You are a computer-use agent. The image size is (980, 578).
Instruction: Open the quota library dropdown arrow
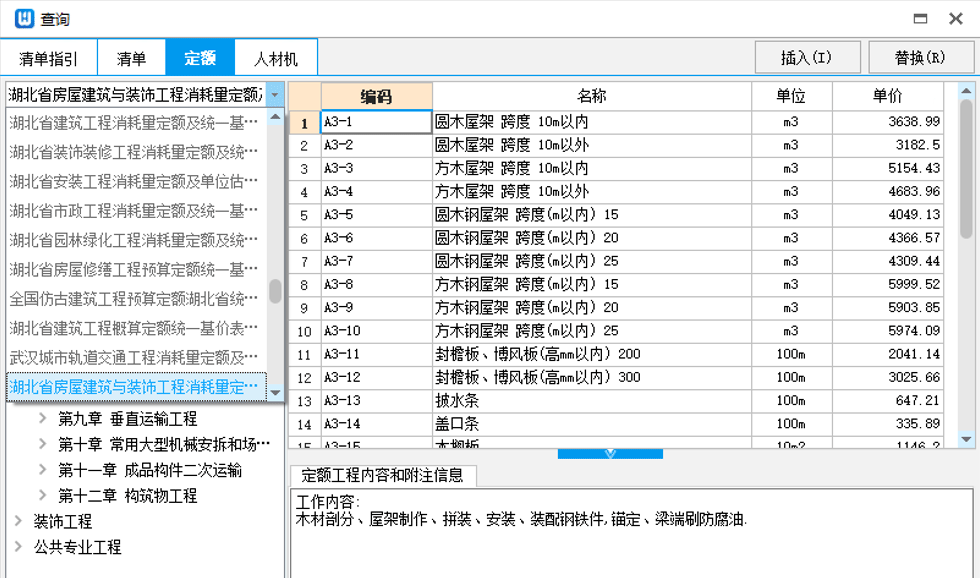(x=276, y=95)
